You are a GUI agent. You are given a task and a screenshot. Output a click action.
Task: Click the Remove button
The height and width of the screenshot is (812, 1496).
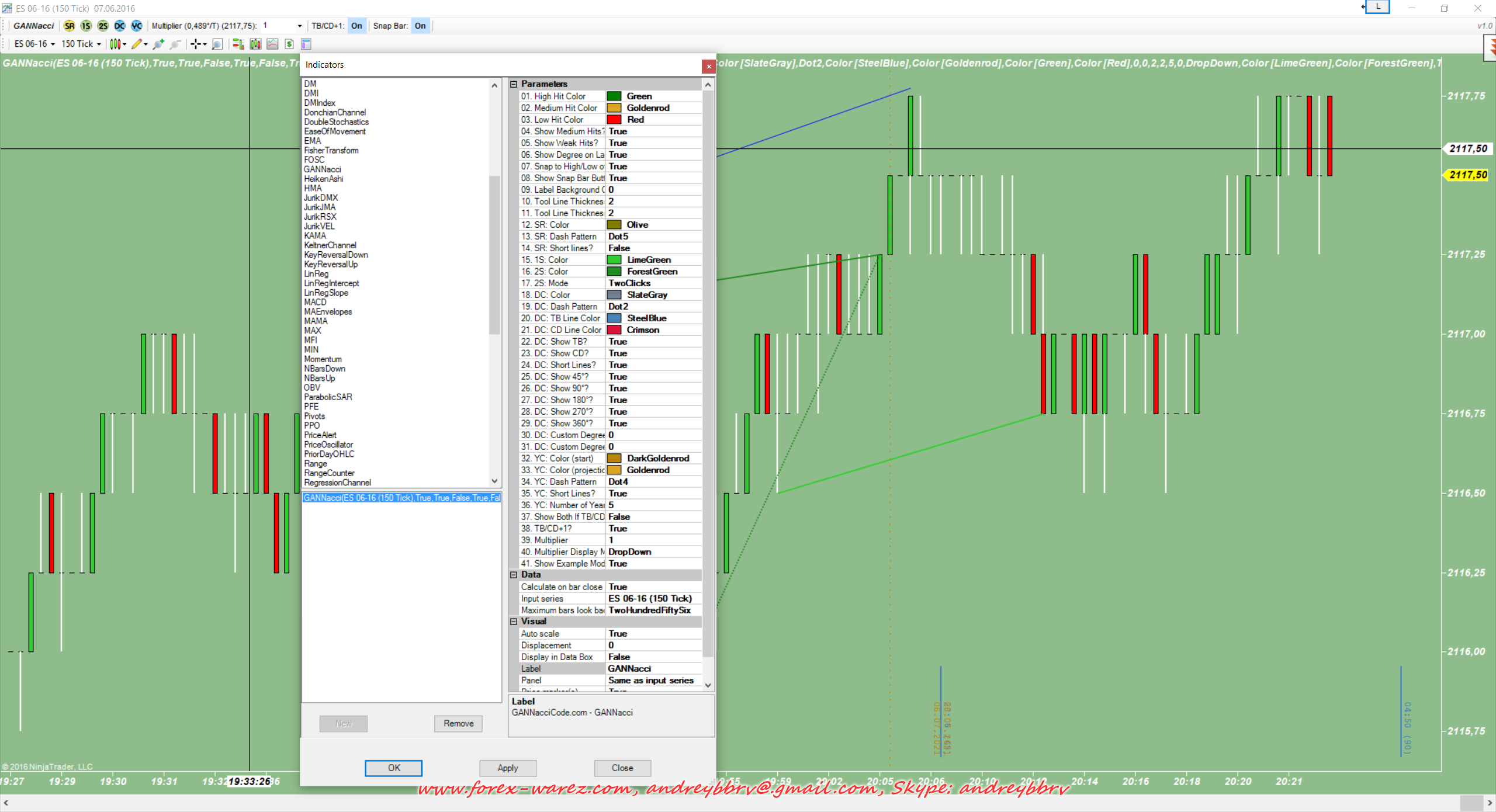click(458, 723)
